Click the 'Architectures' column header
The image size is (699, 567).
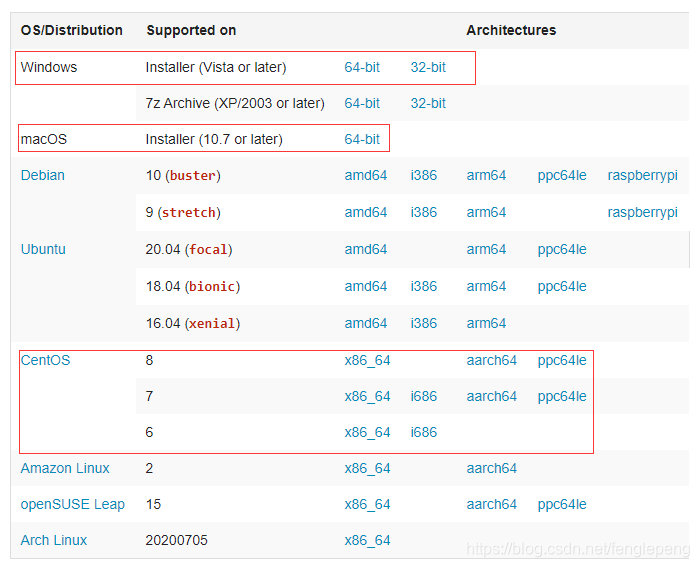pyautogui.click(x=511, y=30)
